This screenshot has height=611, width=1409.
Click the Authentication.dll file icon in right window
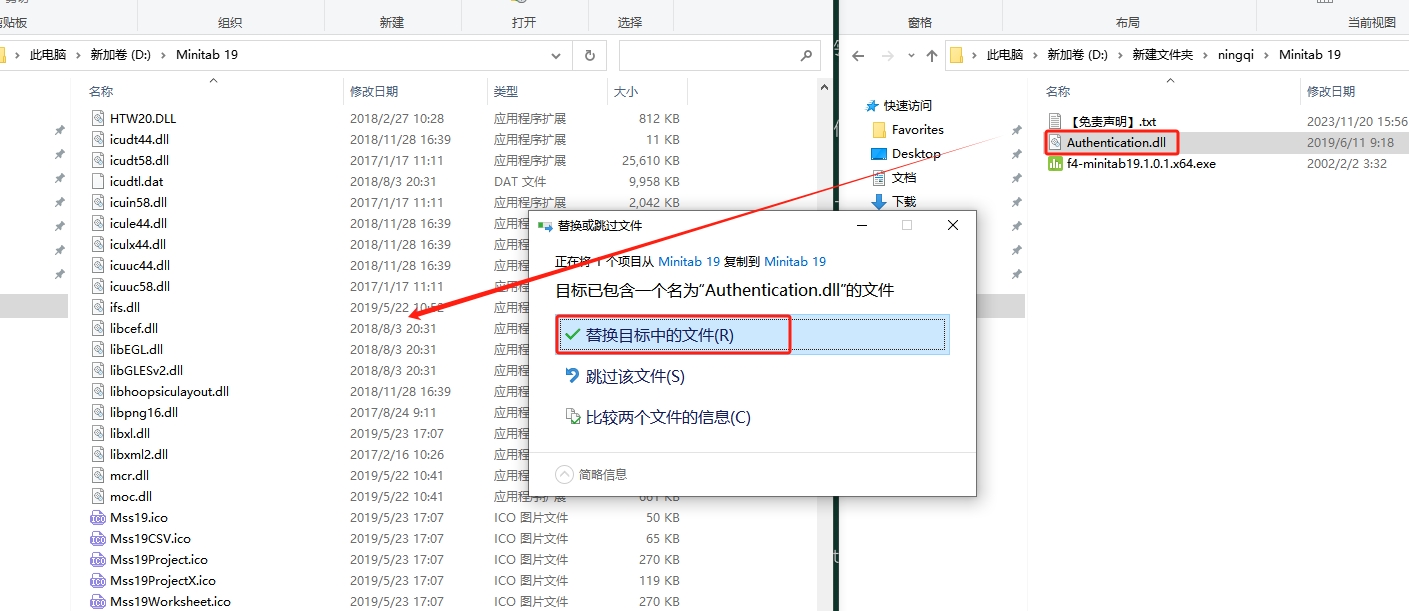coord(1055,142)
